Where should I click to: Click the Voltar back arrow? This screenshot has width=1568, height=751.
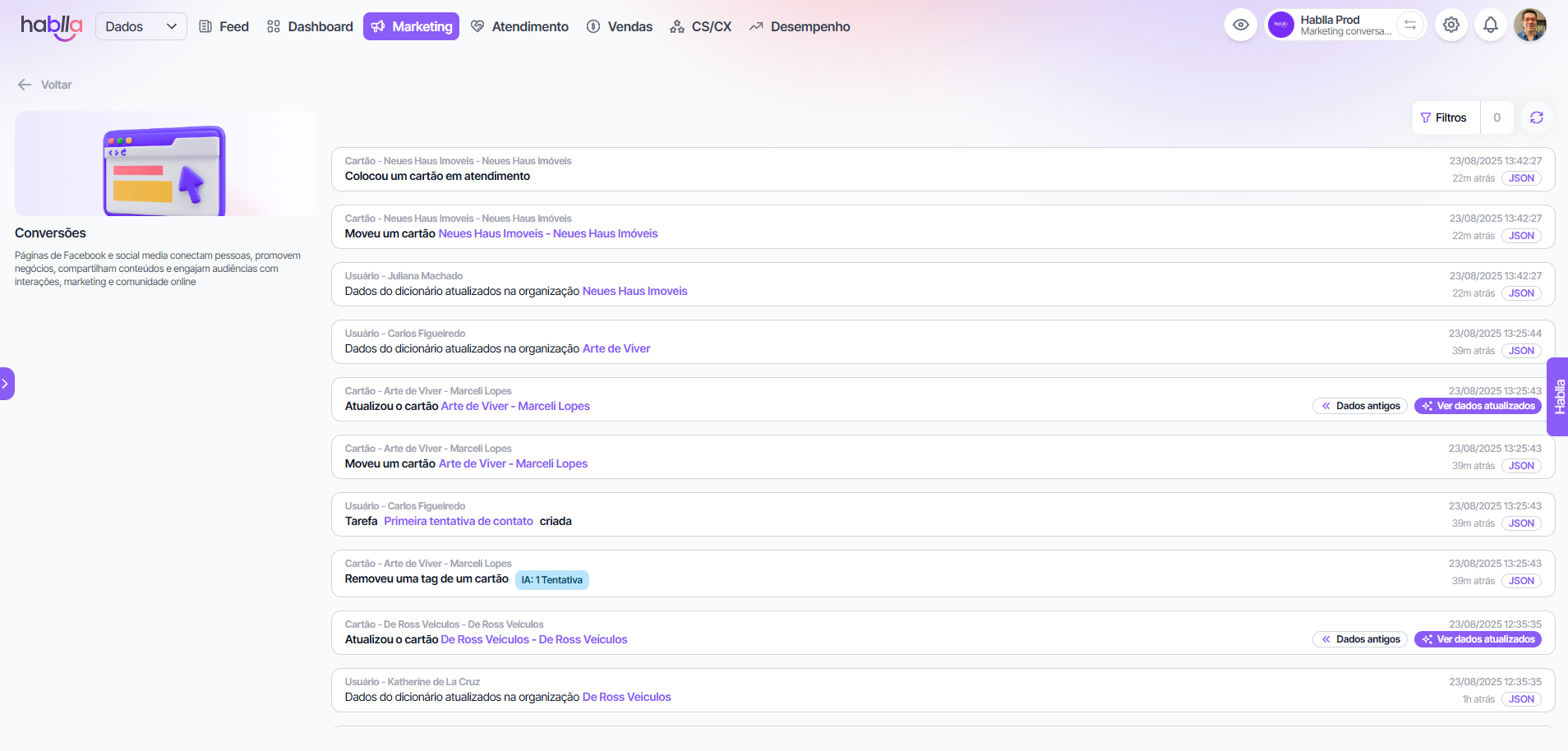(x=25, y=85)
